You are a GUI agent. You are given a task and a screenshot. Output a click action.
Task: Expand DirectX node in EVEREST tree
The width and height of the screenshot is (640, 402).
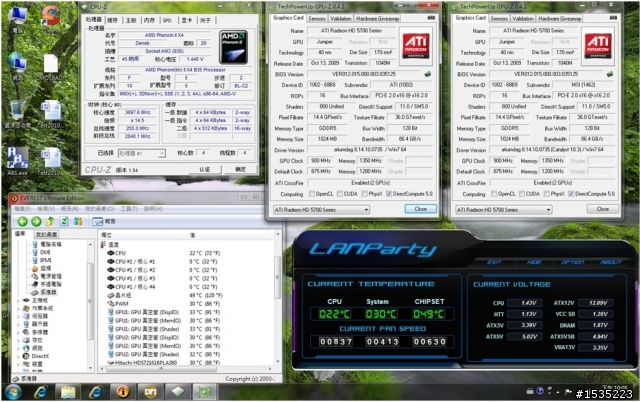(18, 356)
